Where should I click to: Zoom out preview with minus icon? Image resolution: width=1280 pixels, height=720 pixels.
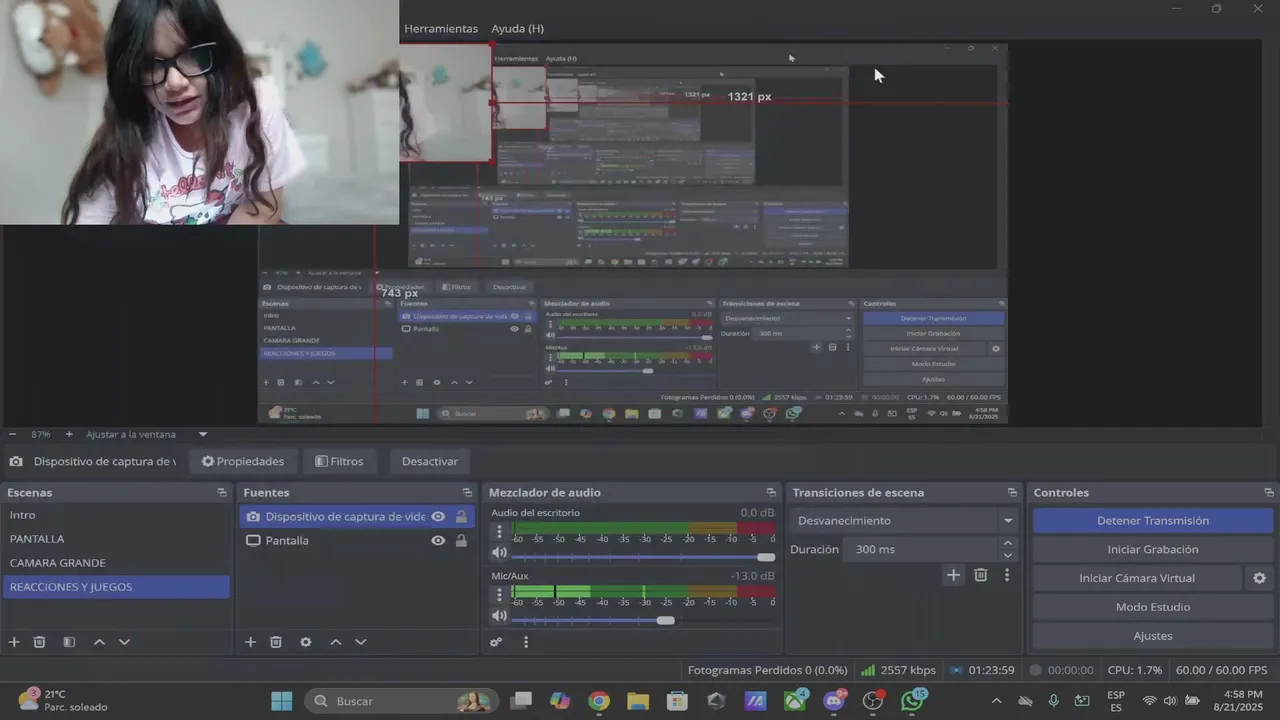click(x=12, y=435)
